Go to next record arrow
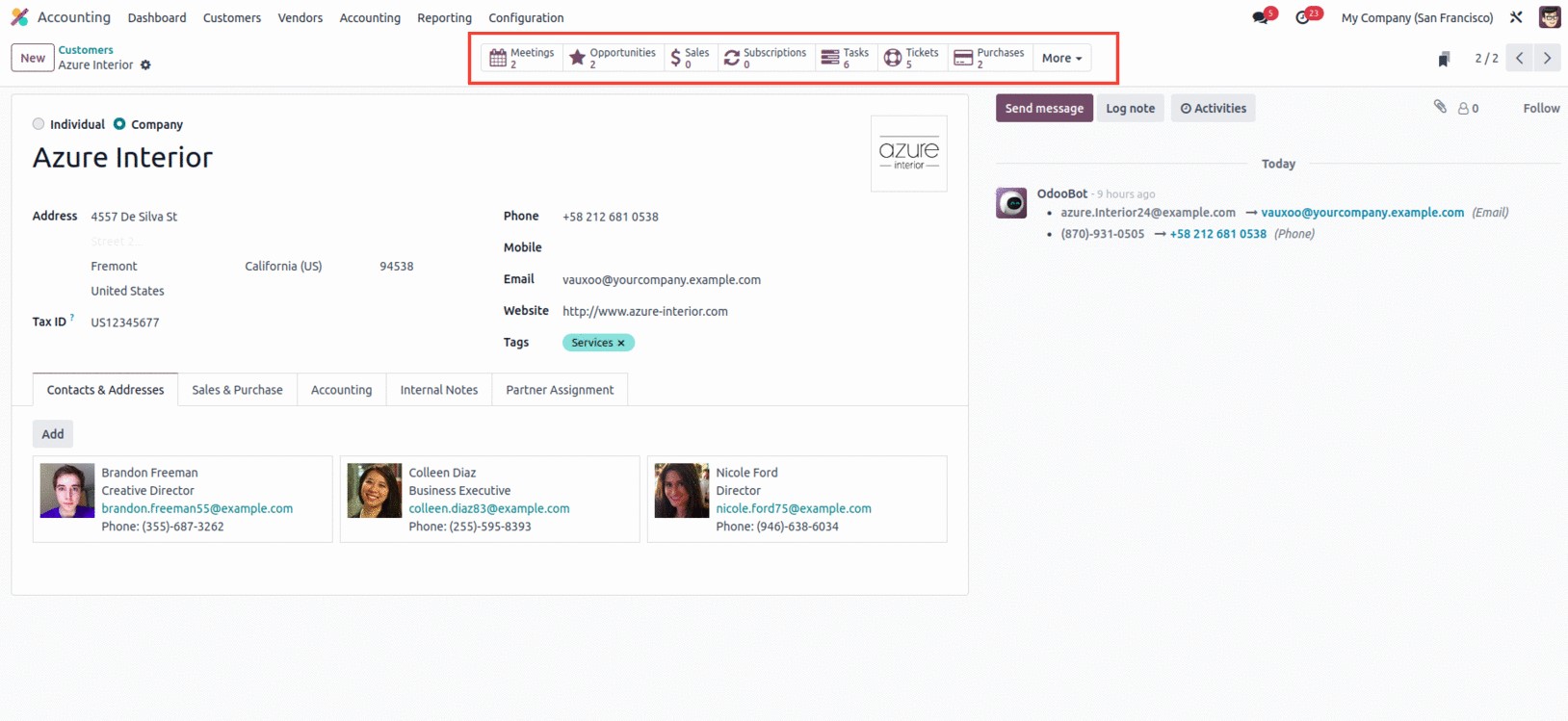 (1548, 58)
